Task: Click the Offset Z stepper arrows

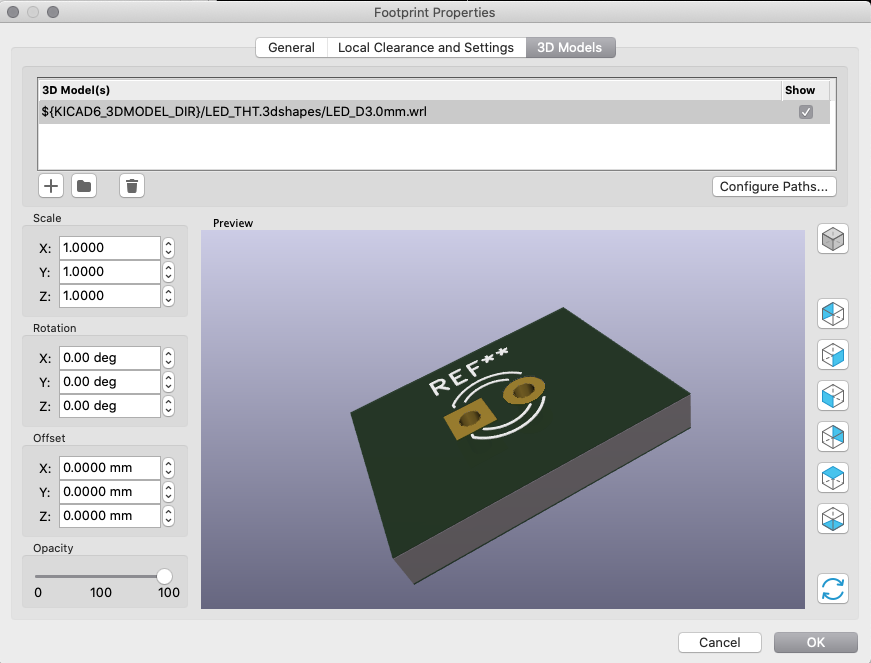Action: (x=169, y=516)
